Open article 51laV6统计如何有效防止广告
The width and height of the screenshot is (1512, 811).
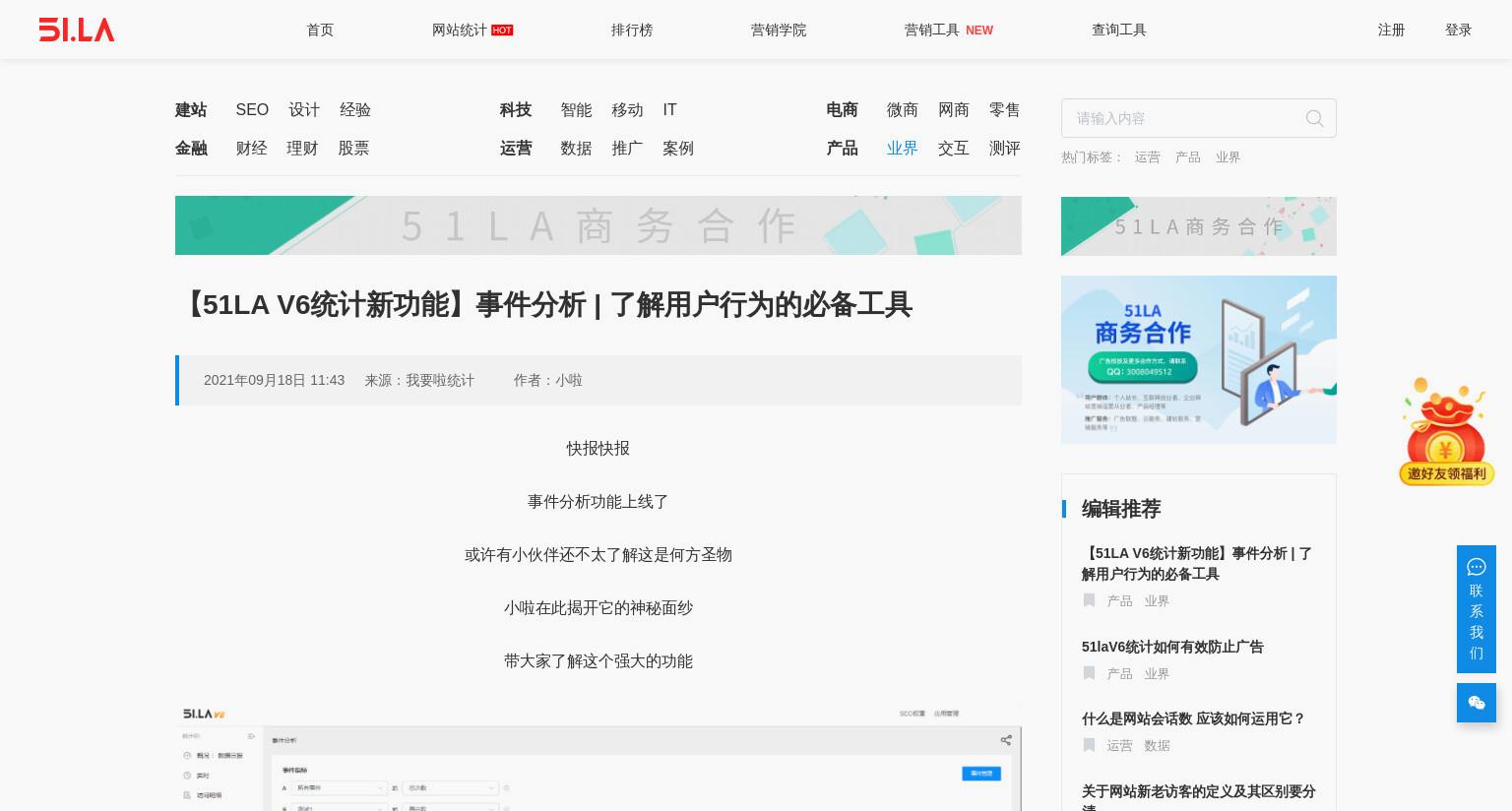(x=1172, y=647)
